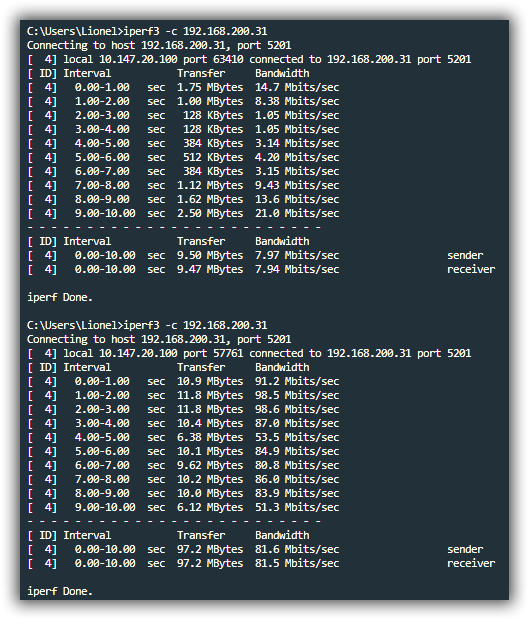
Task: Click the Transfer header in the second test
Action: pyautogui.click(x=201, y=368)
